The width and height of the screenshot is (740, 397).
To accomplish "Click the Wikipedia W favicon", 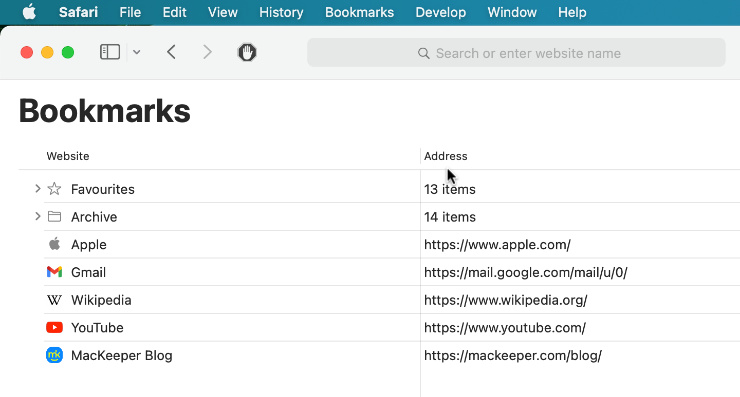I will click(x=54, y=300).
